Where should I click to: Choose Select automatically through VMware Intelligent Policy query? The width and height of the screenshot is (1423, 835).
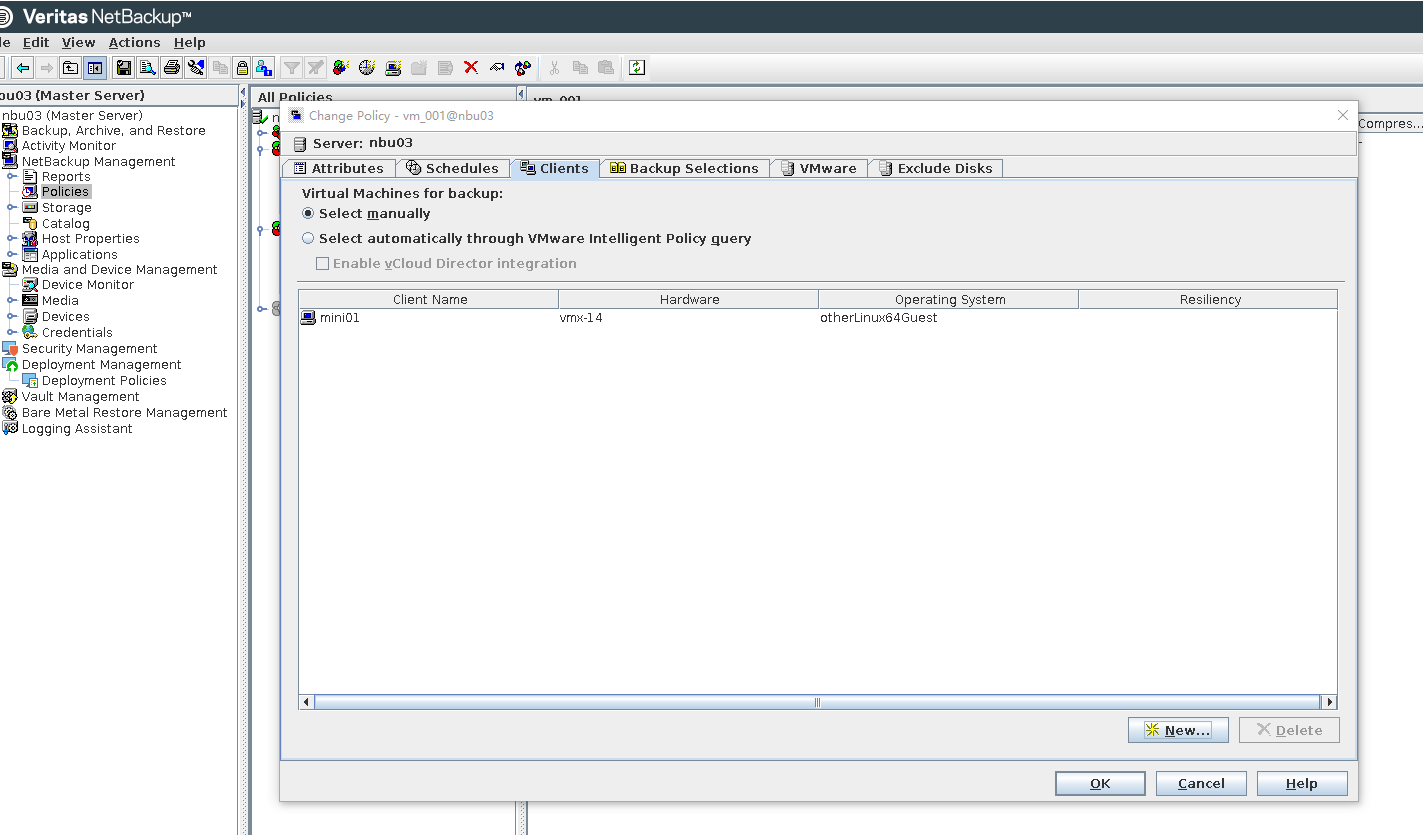tap(308, 239)
